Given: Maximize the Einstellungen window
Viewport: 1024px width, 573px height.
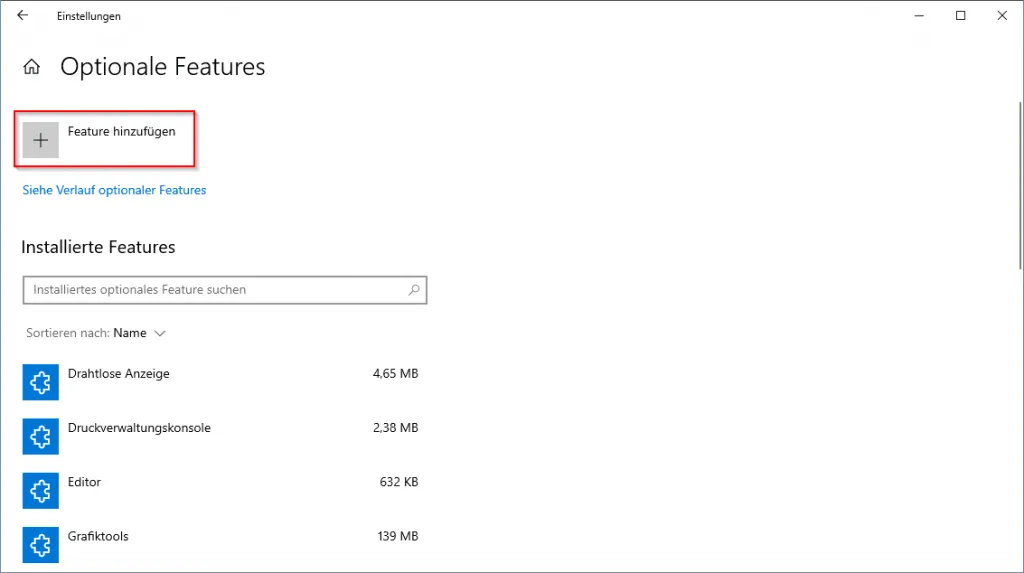Looking at the screenshot, I should (x=960, y=16).
